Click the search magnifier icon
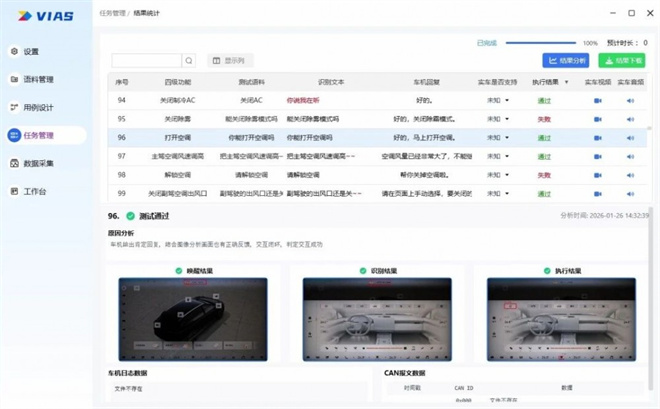 click(x=189, y=61)
